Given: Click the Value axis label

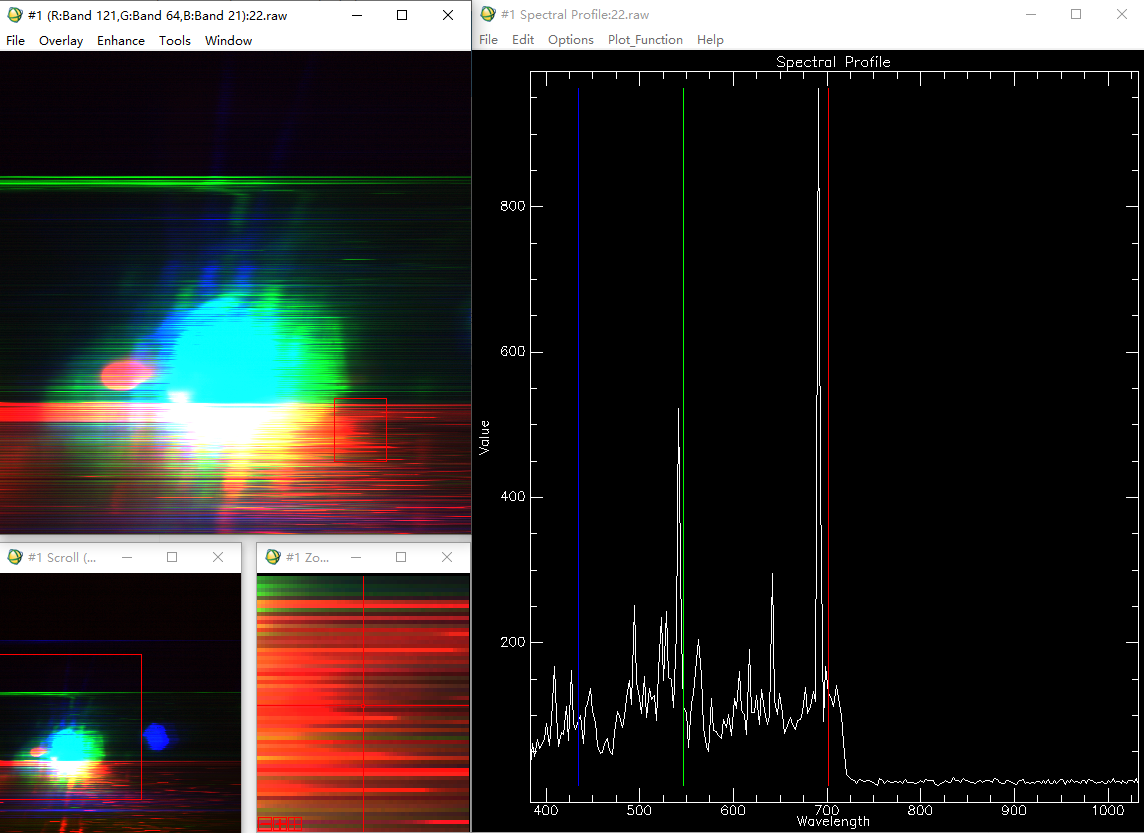Looking at the screenshot, I should coord(484,438).
